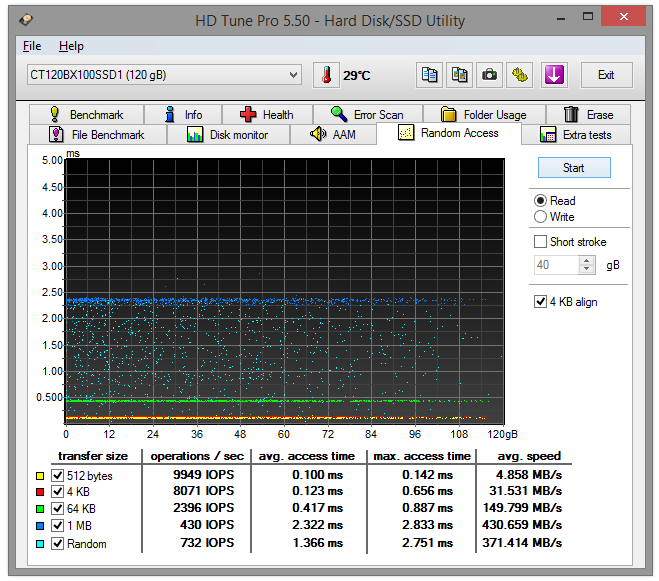Click the red 4 KB color swatch
Viewport: 659px width, 581px height.
pos(40,492)
